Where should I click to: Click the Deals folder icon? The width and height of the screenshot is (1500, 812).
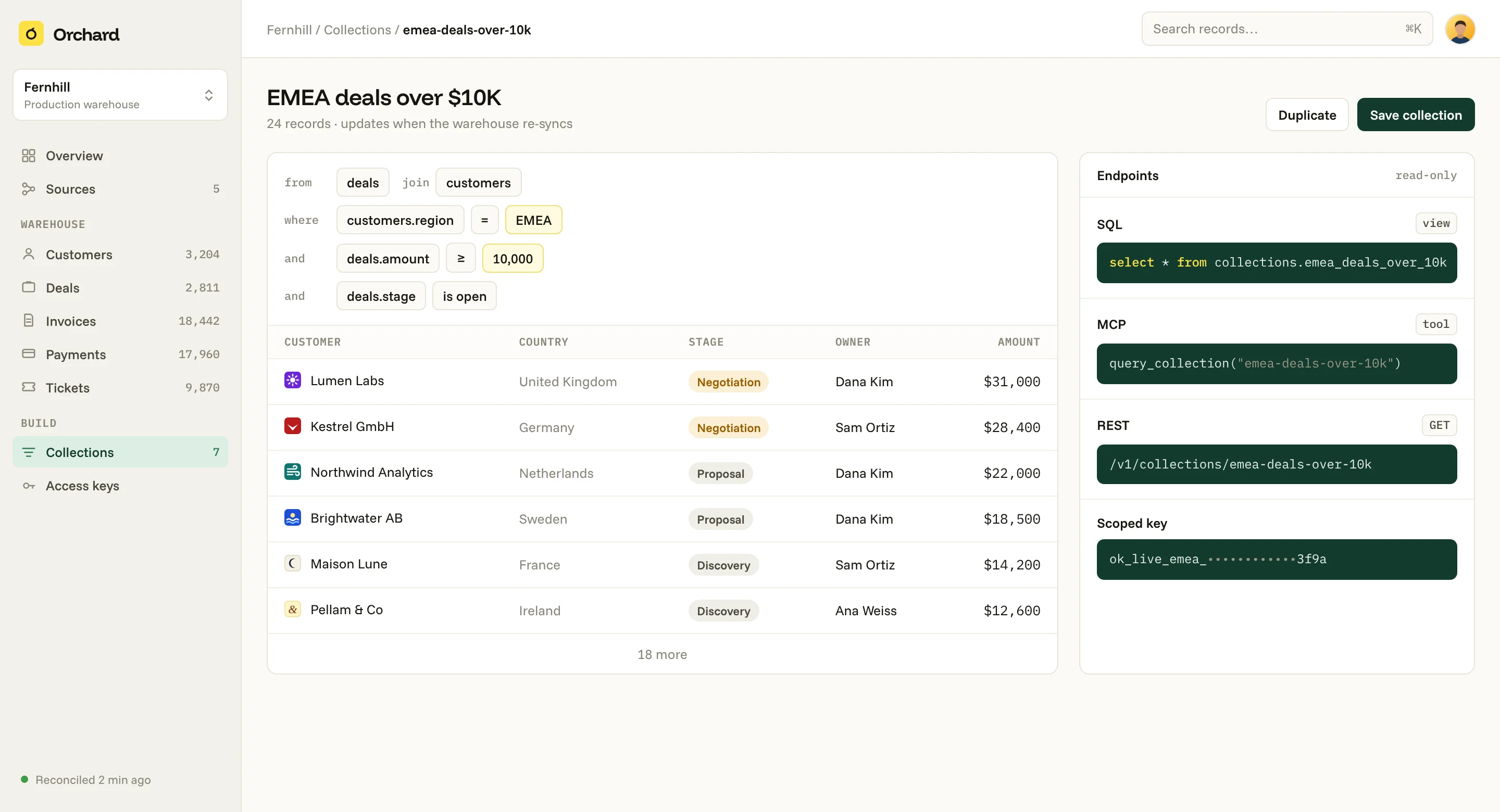[29, 287]
